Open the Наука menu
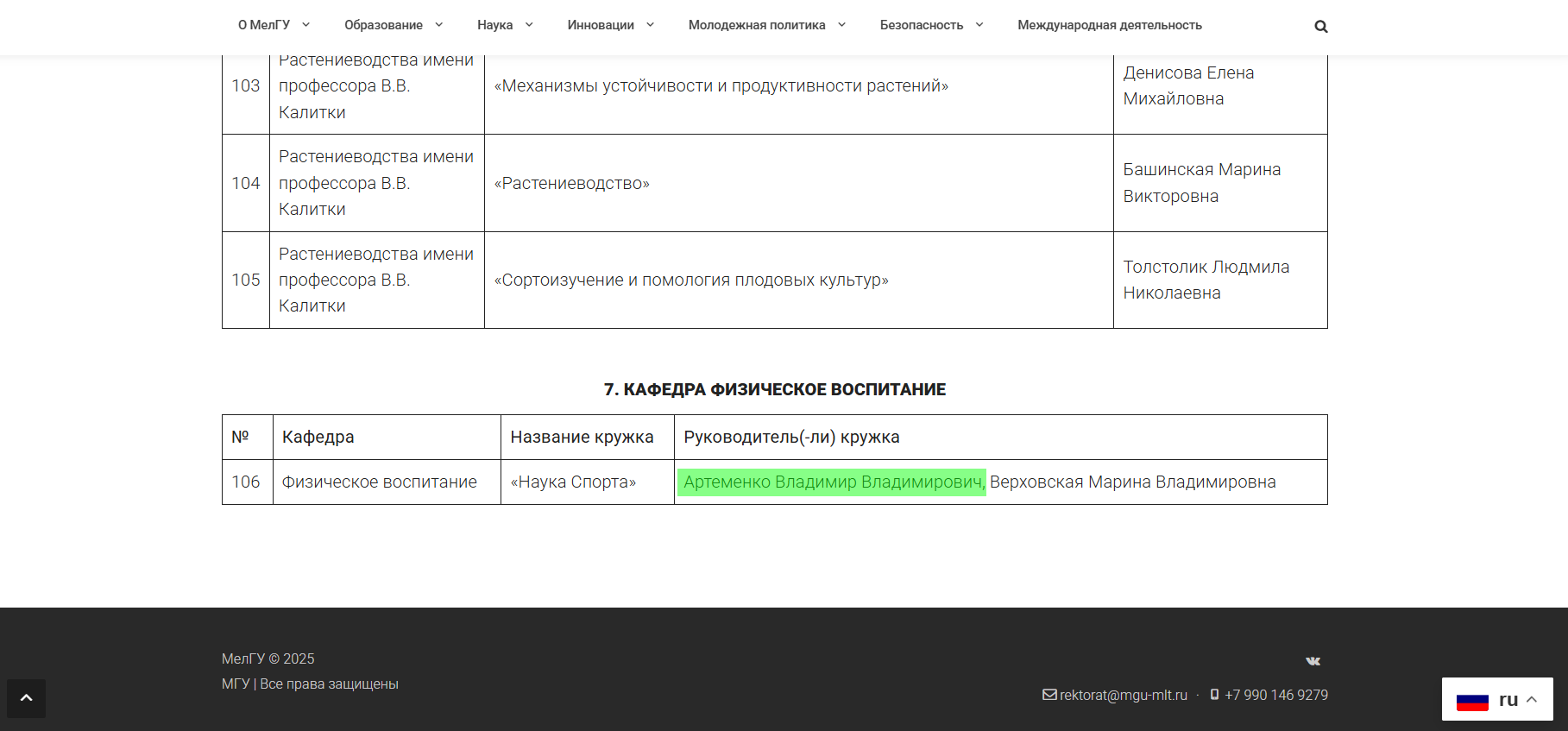 [x=494, y=25]
